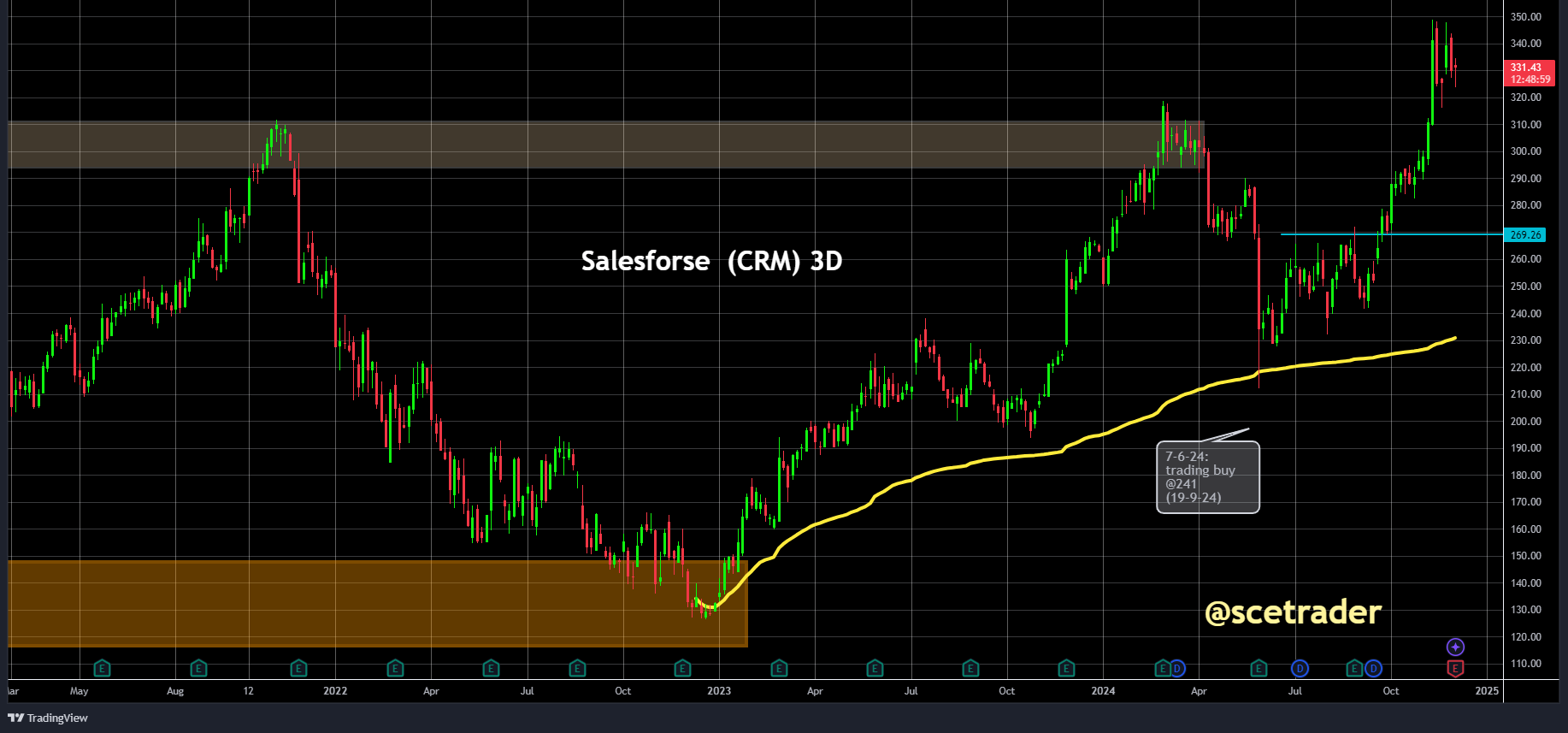Image resolution: width=1568 pixels, height=733 pixels.
Task: Select the gray resistance zone rectangle
Action: coord(606,145)
